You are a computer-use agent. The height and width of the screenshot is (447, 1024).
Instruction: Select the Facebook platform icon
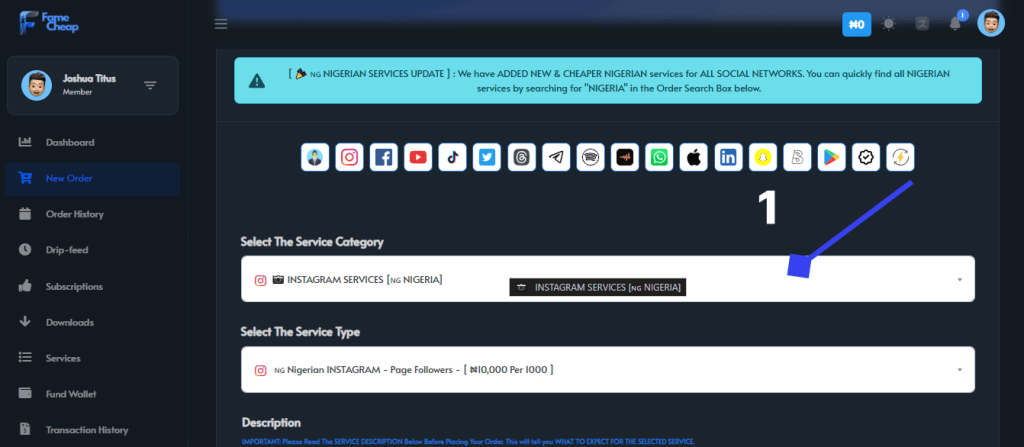384,157
